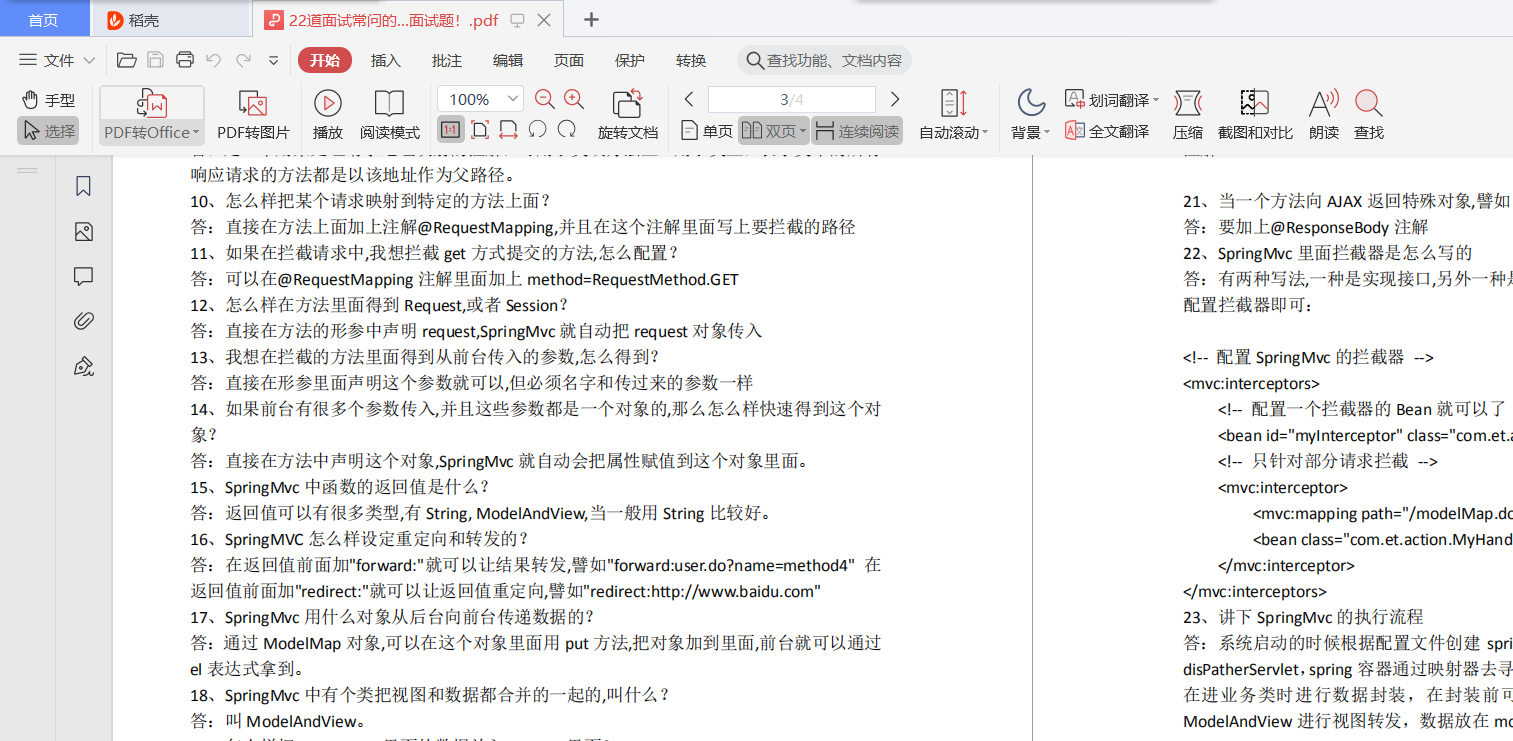Click the 旋转文档 rotate document icon
The image size is (1513, 741).
(628, 115)
